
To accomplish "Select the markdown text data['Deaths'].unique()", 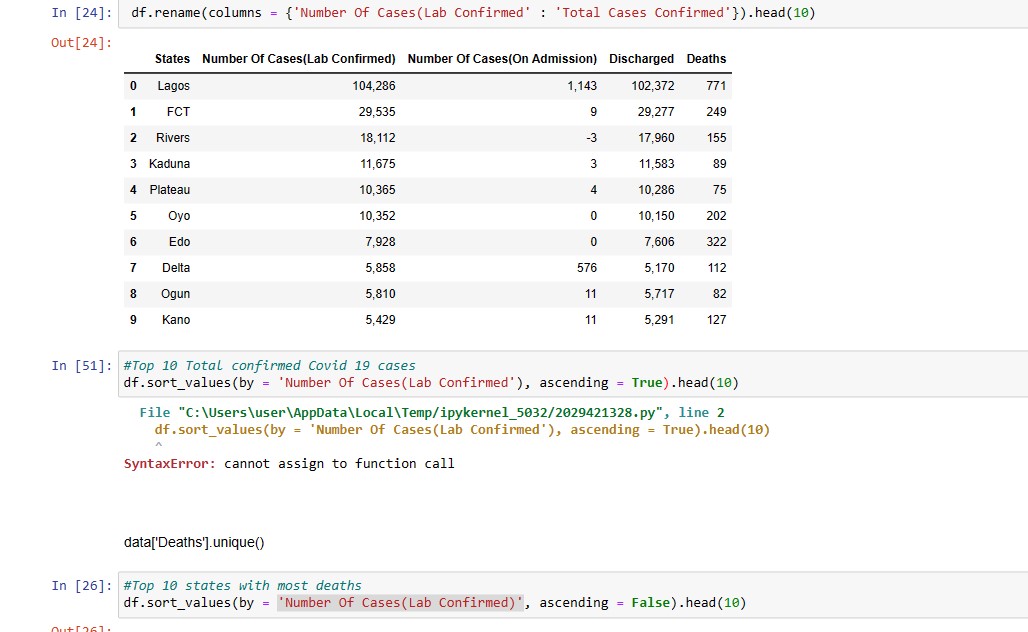I will coord(194,543).
